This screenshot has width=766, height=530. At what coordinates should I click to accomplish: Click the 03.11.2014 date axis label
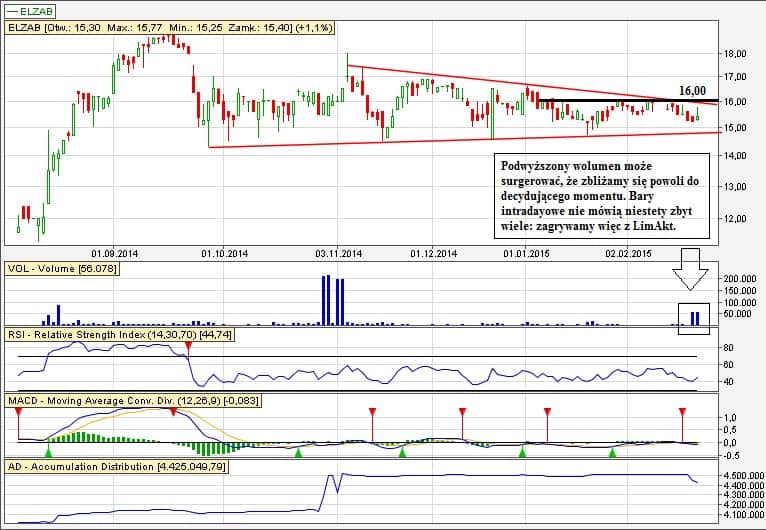click(x=335, y=253)
